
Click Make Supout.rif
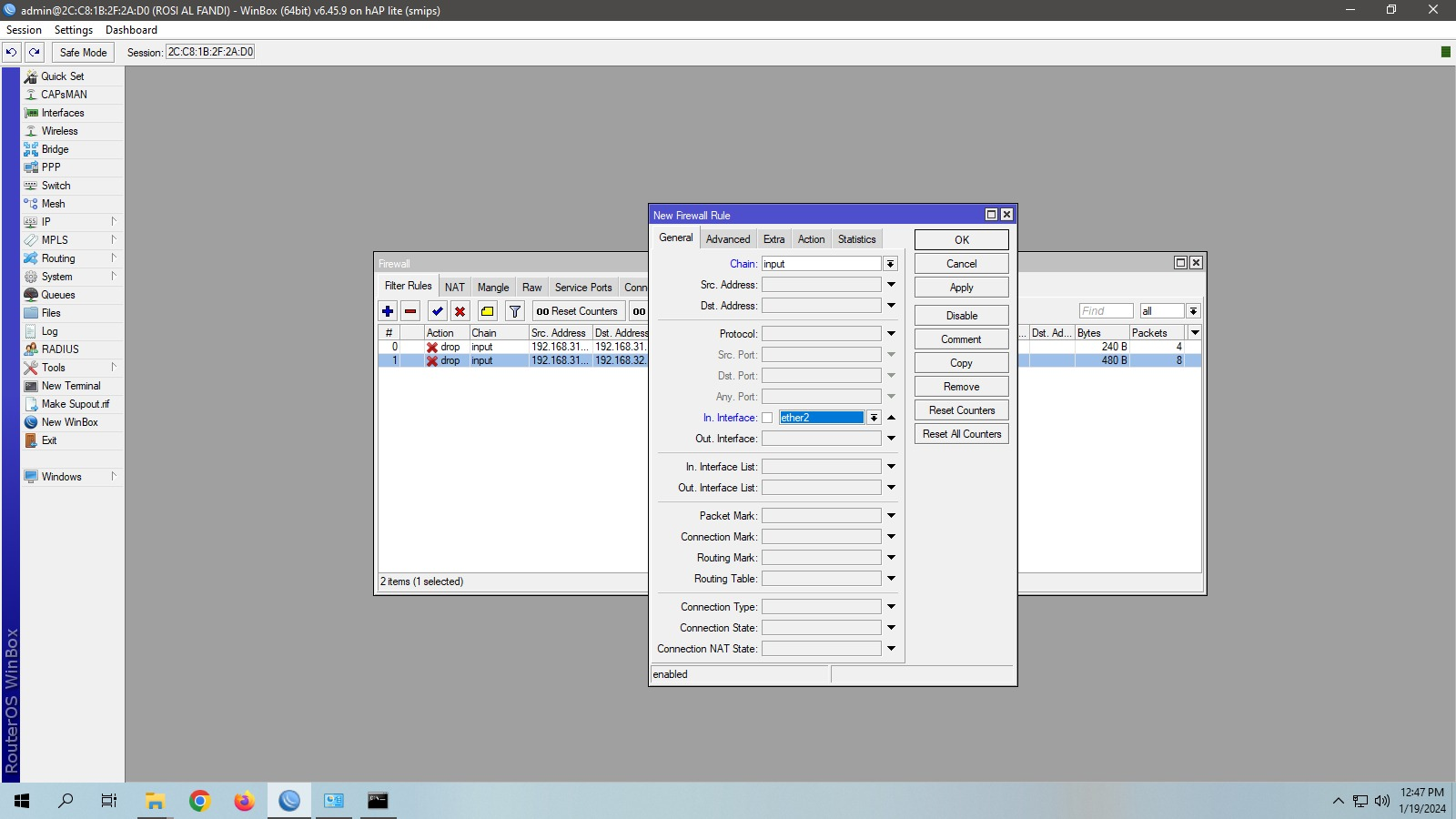tap(75, 404)
